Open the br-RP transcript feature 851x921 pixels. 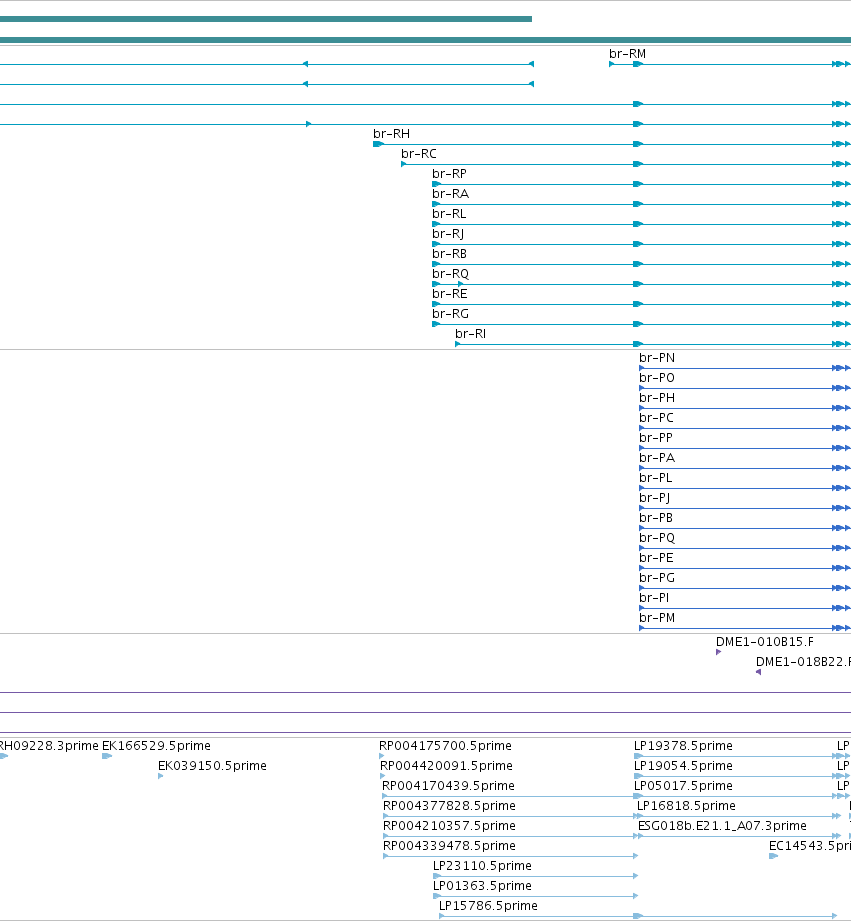pos(641,184)
